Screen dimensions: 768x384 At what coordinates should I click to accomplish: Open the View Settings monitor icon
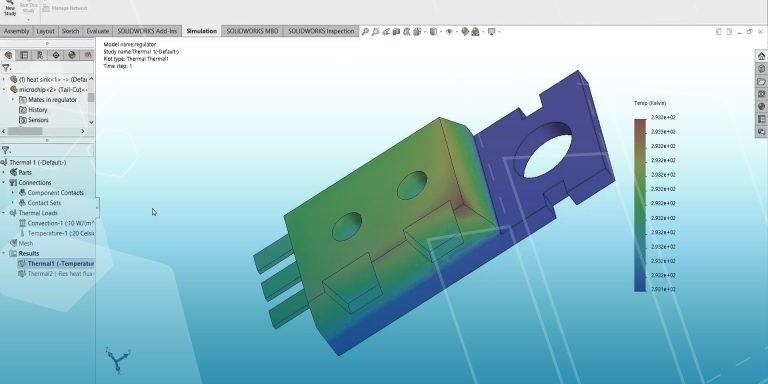point(492,32)
